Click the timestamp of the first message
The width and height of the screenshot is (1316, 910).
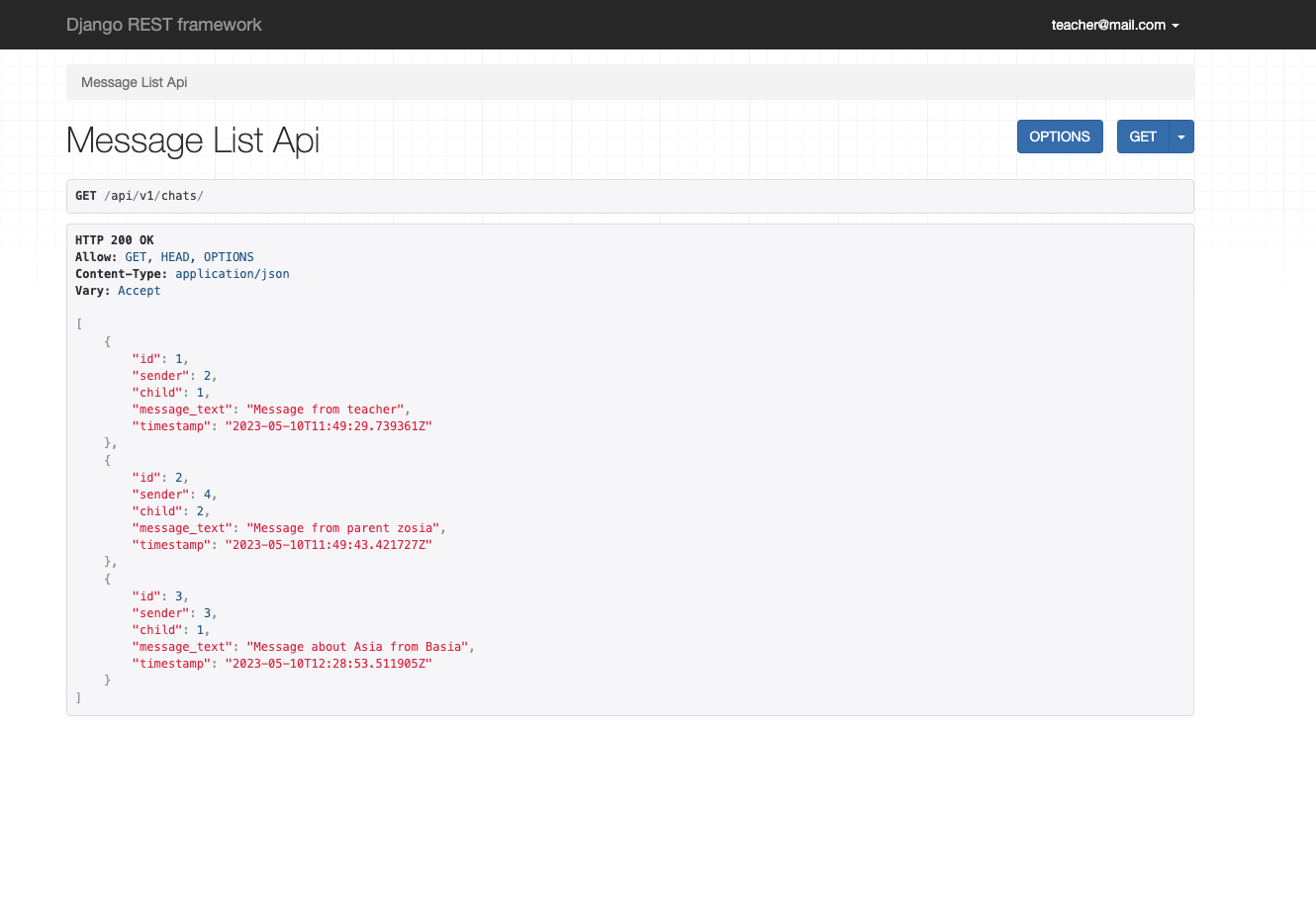point(327,425)
